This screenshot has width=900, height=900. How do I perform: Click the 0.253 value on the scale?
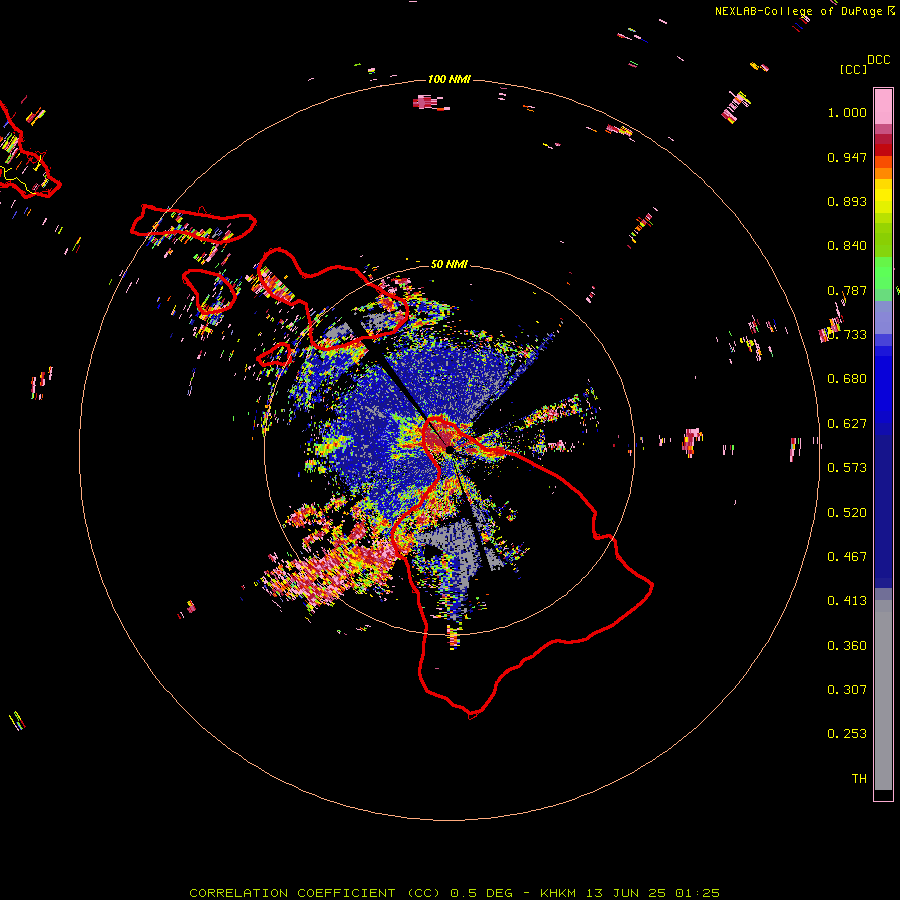pyautogui.click(x=847, y=734)
